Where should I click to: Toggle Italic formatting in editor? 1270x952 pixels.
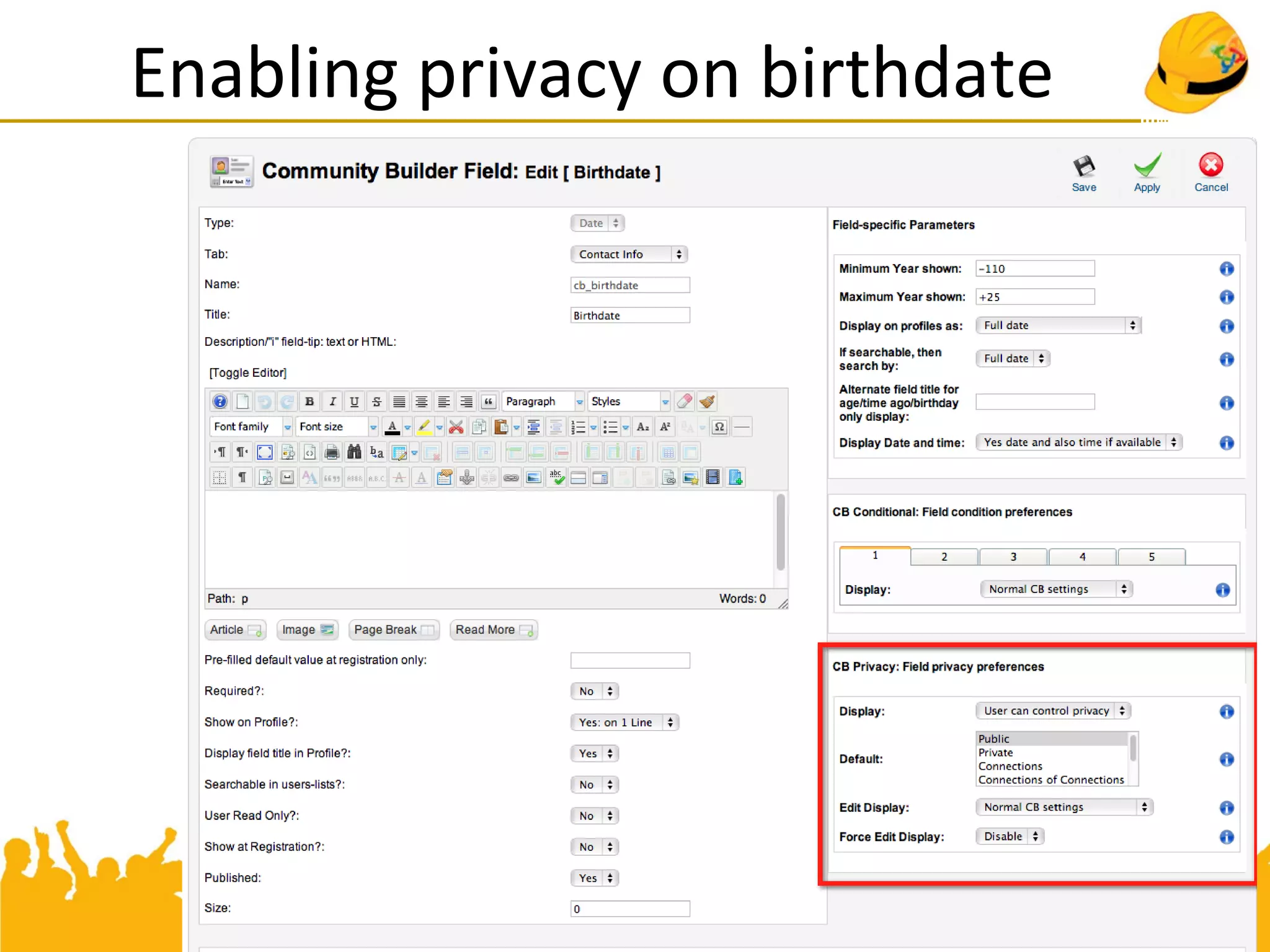[x=332, y=402]
